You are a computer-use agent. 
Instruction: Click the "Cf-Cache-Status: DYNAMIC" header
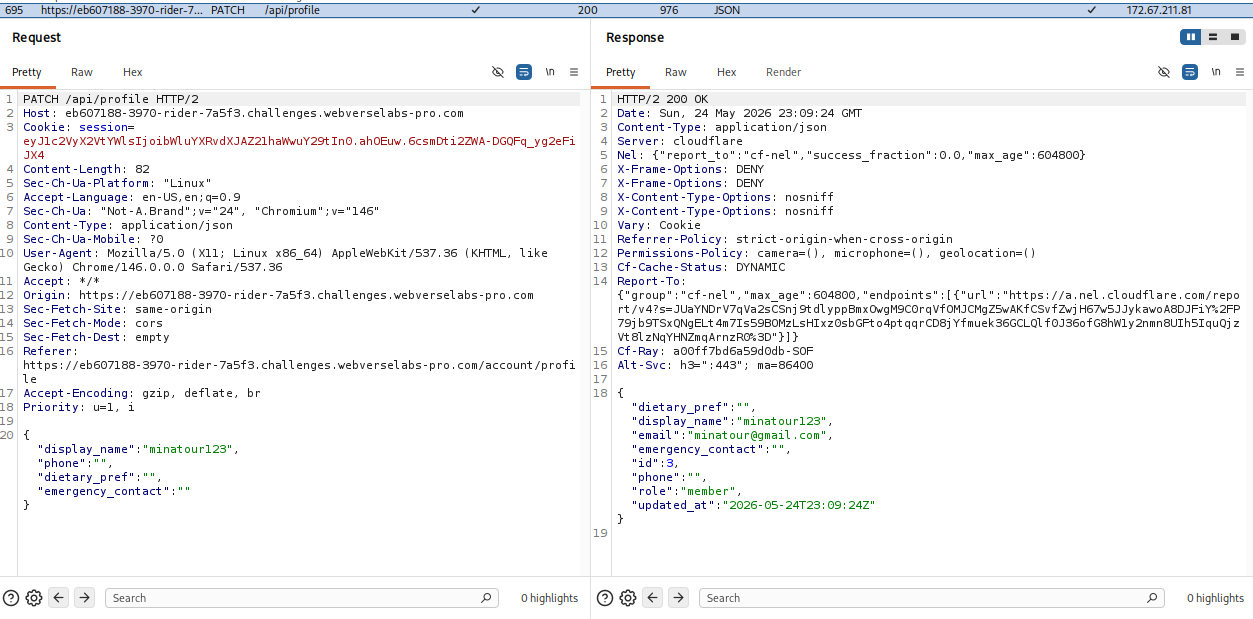(701, 267)
